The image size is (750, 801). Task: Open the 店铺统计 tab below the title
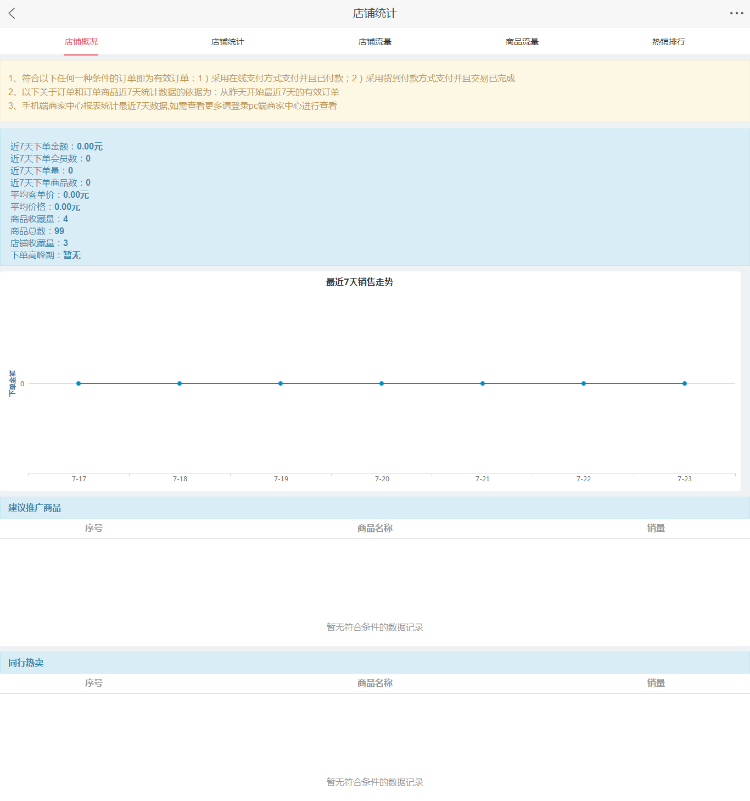click(227, 42)
